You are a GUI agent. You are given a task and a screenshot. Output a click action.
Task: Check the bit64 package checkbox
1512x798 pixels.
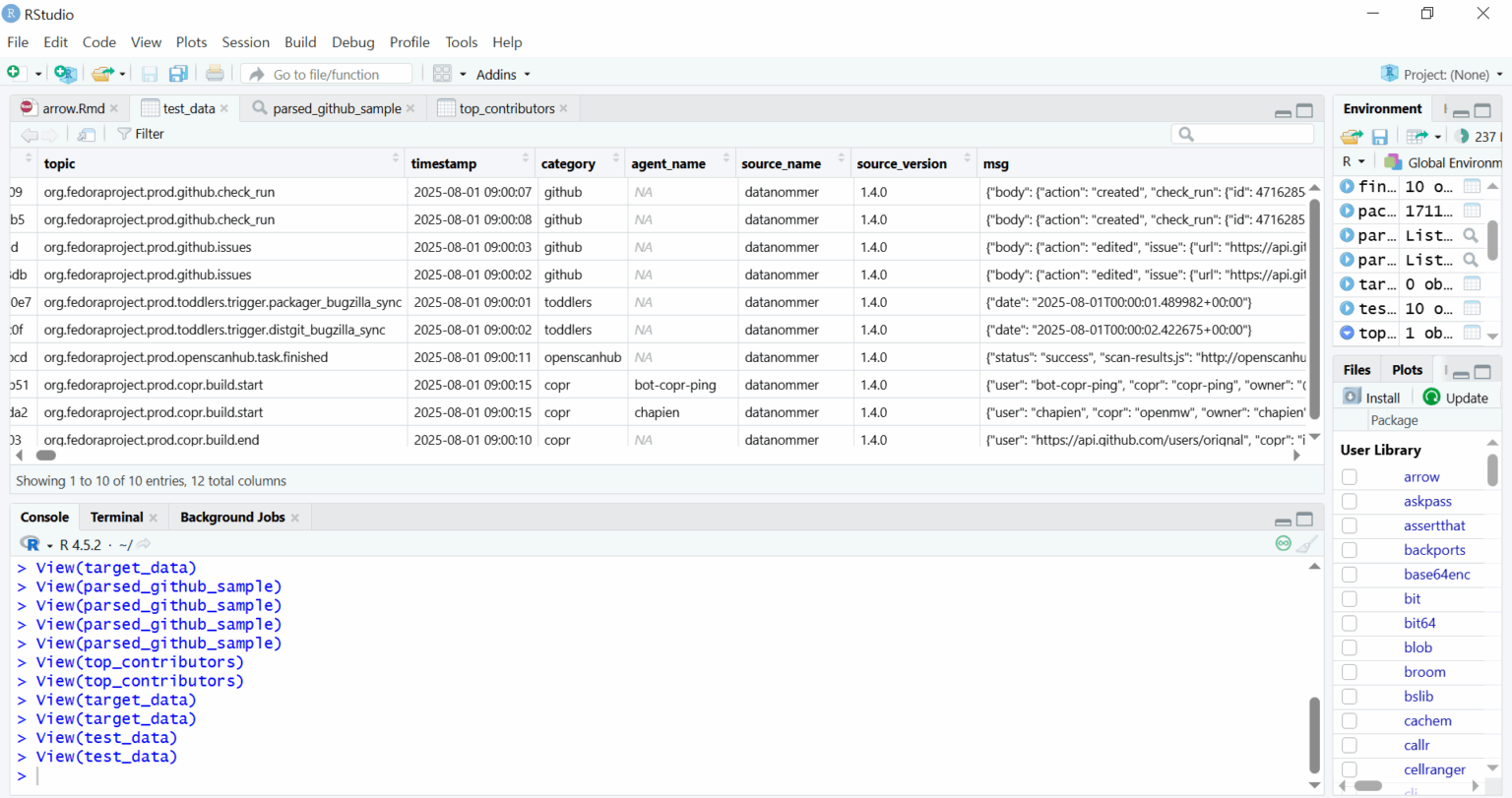click(1349, 623)
